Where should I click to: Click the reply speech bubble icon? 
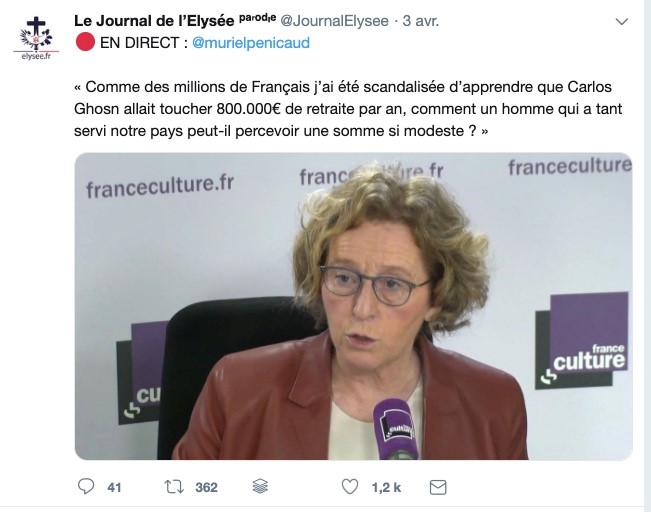coord(86,487)
